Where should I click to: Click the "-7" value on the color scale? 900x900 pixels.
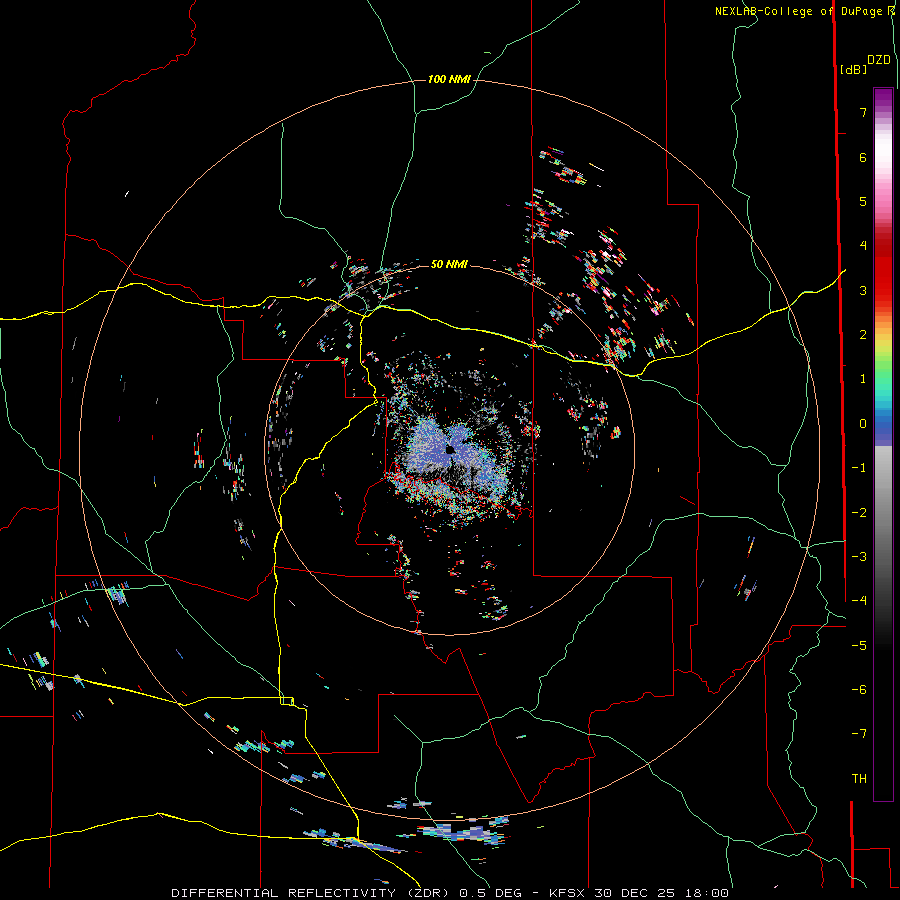859,734
